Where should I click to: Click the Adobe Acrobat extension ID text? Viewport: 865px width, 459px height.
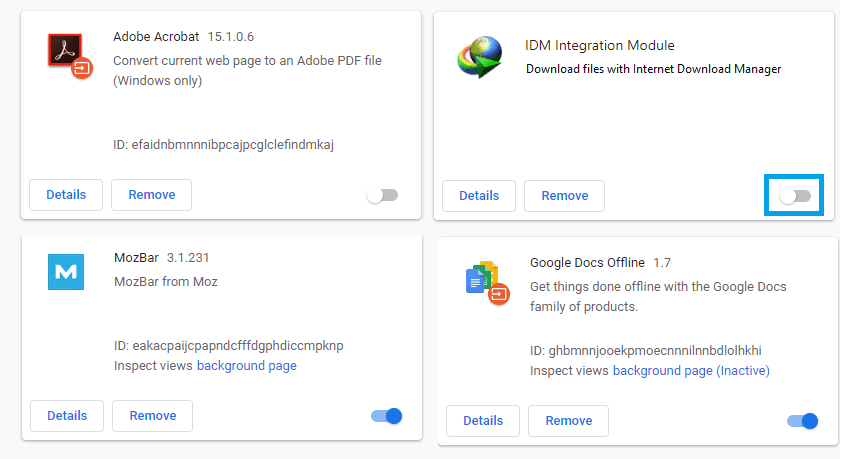[x=223, y=145]
